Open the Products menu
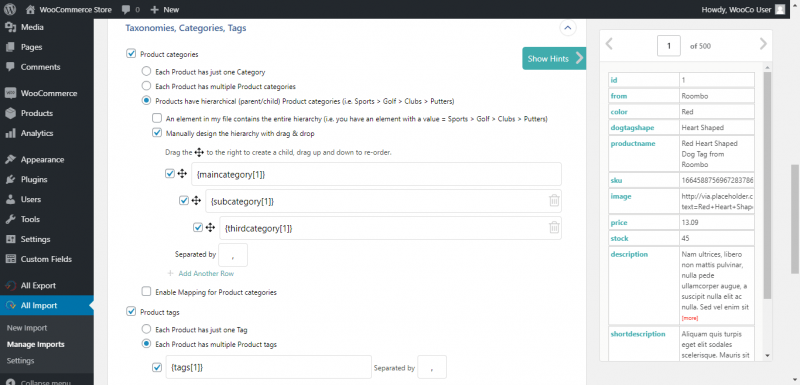Image resolution: width=800 pixels, height=385 pixels. pos(37,113)
